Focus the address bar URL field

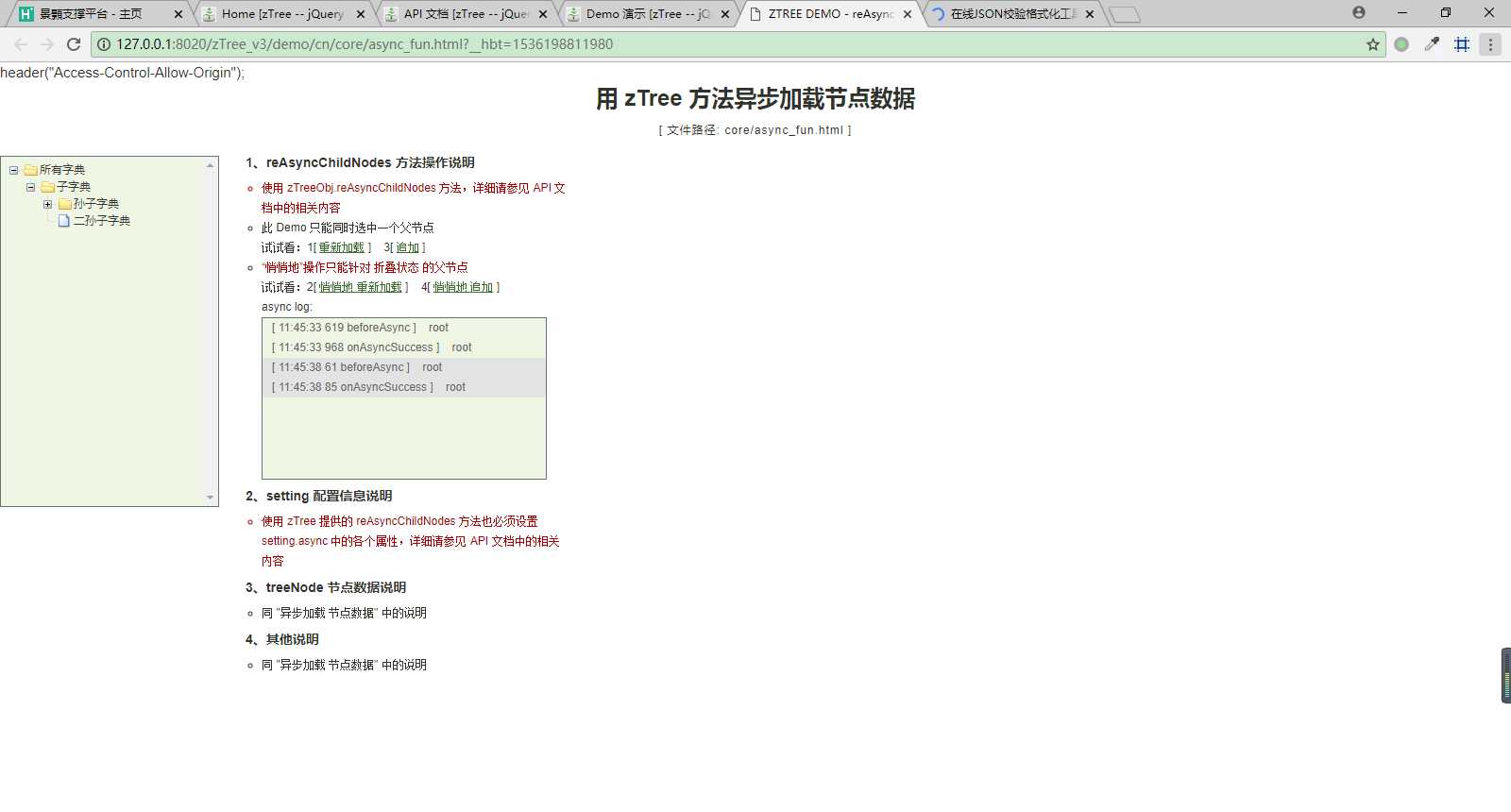click(737, 44)
